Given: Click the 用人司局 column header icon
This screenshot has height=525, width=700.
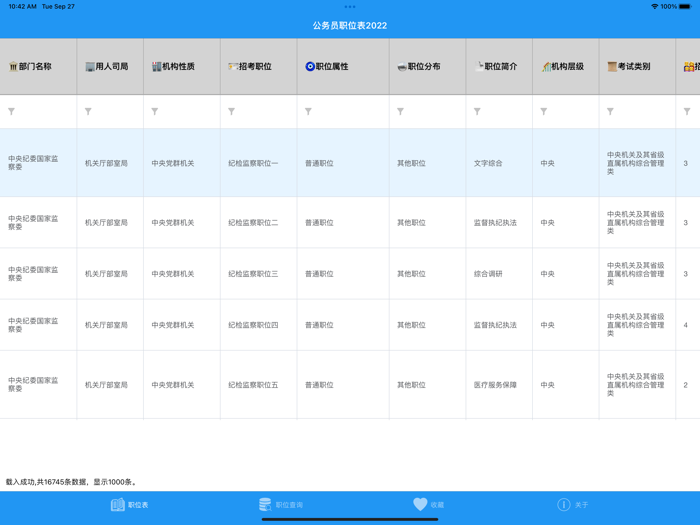Looking at the screenshot, I should (x=90, y=67).
